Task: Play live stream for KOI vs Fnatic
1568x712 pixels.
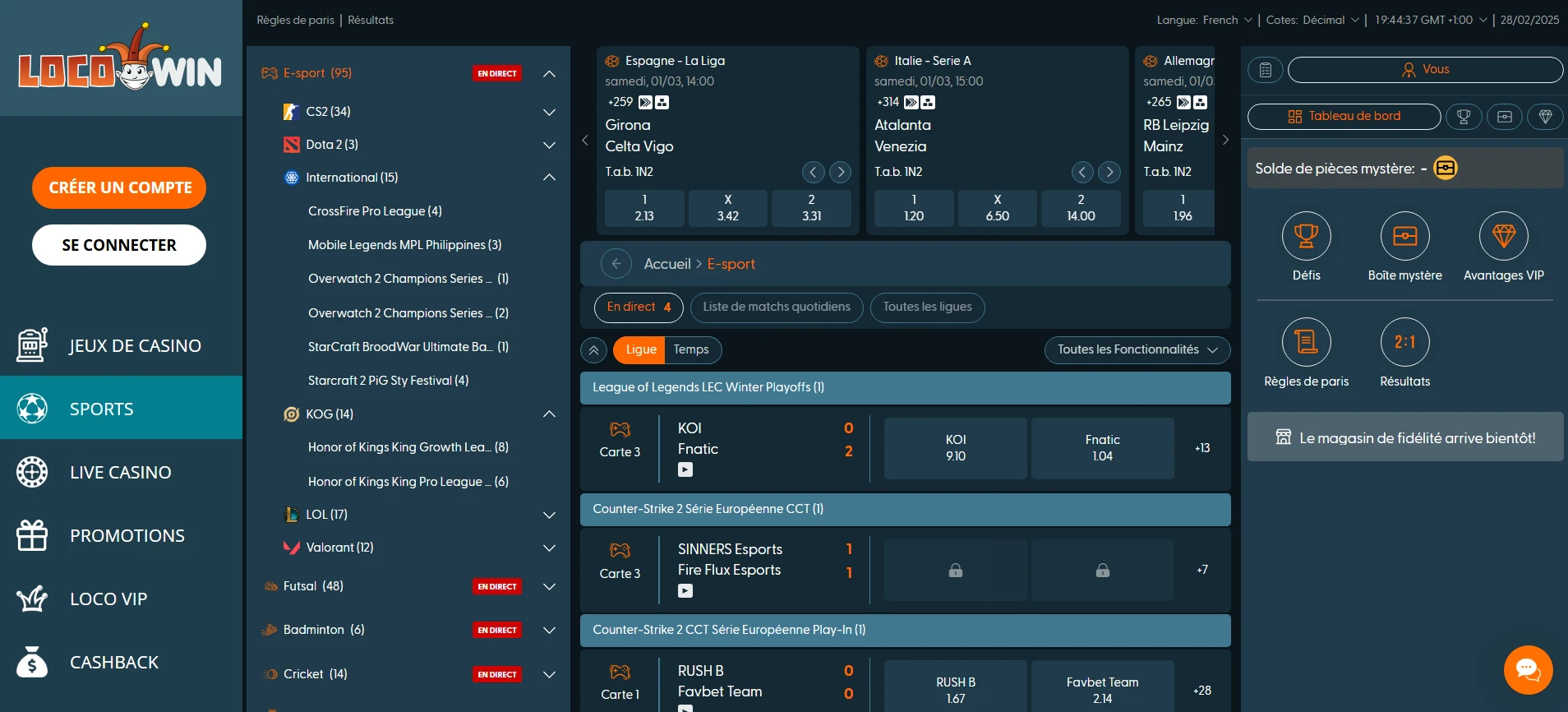Action: (x=685, y=469)
